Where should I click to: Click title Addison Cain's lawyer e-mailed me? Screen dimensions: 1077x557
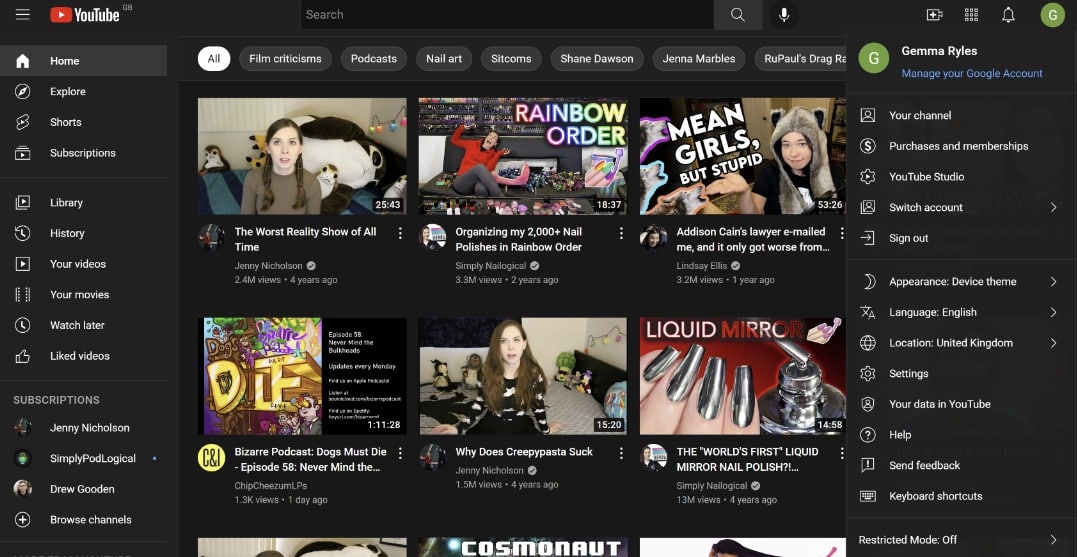point(751,239)
